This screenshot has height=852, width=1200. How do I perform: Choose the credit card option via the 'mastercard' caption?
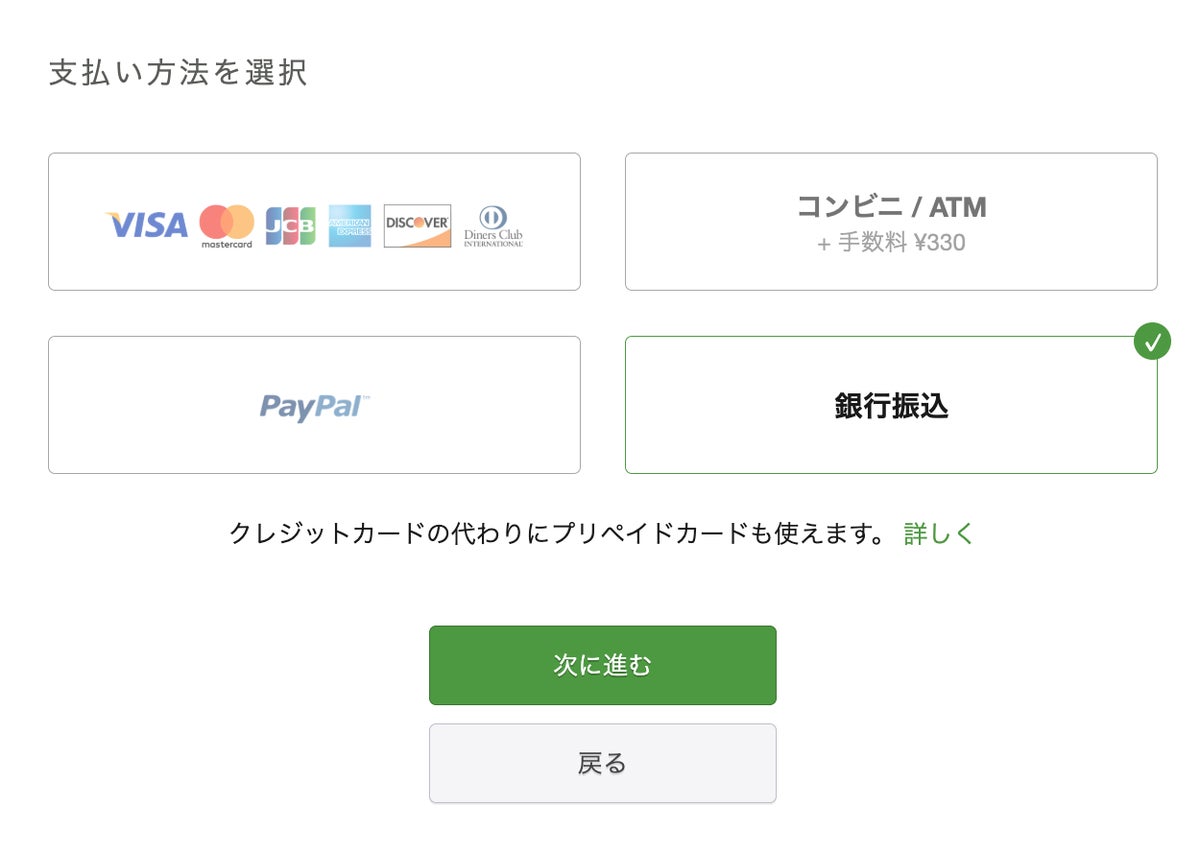pyautogui.click(x=227, y=244)
